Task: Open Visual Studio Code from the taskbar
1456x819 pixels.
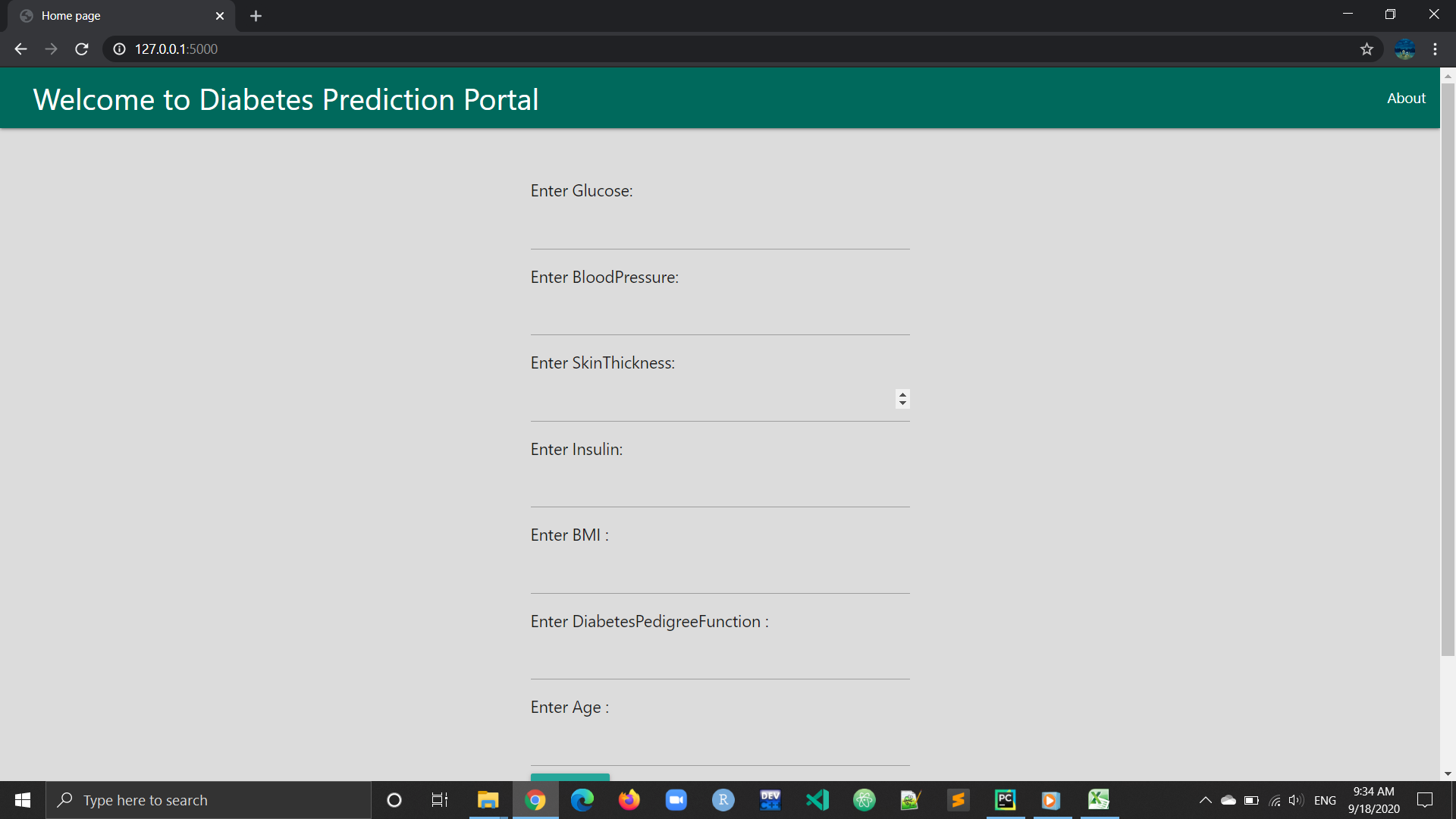Action: tap(817, 800)
